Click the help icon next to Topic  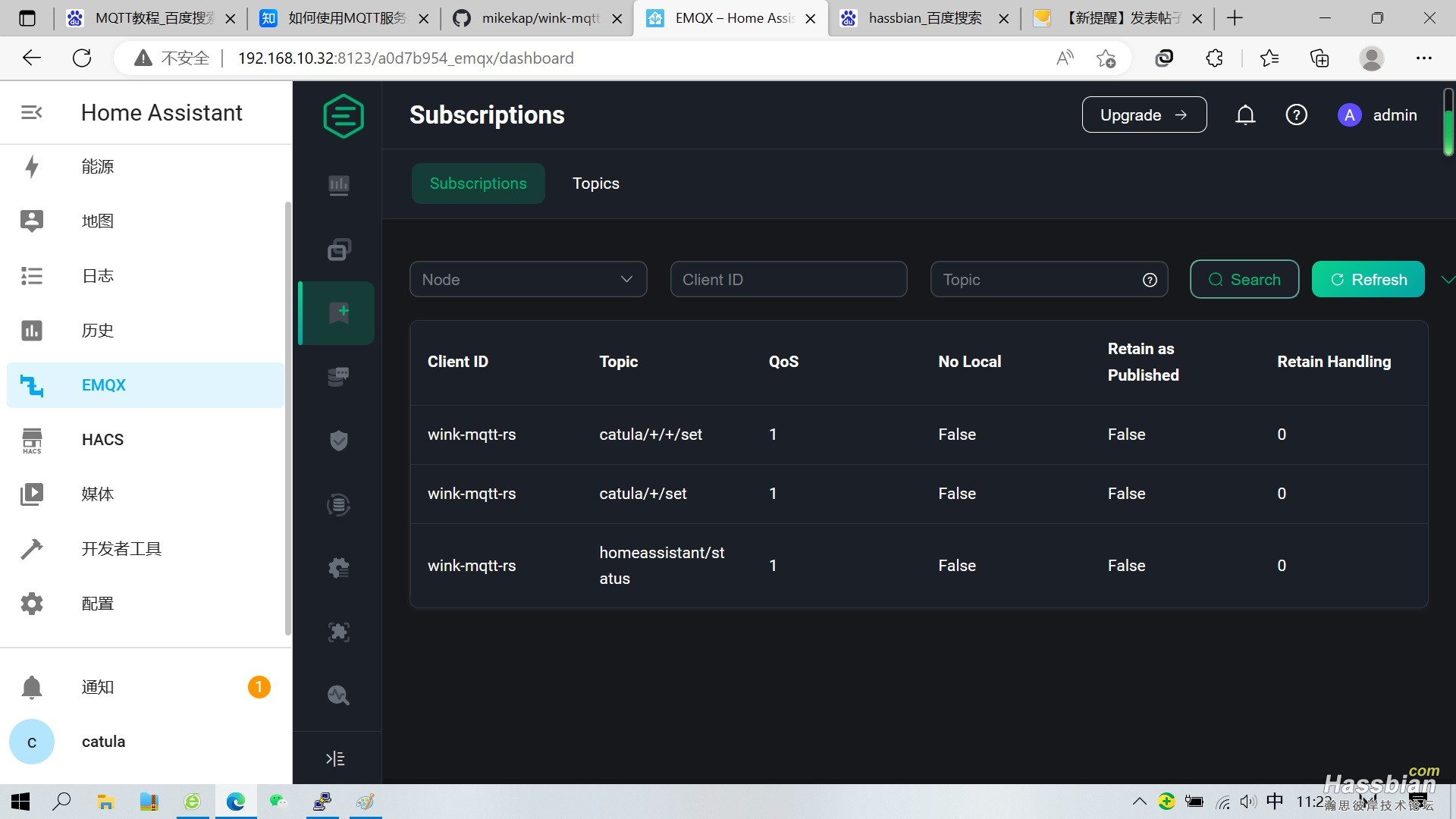tap(1149, 279)
